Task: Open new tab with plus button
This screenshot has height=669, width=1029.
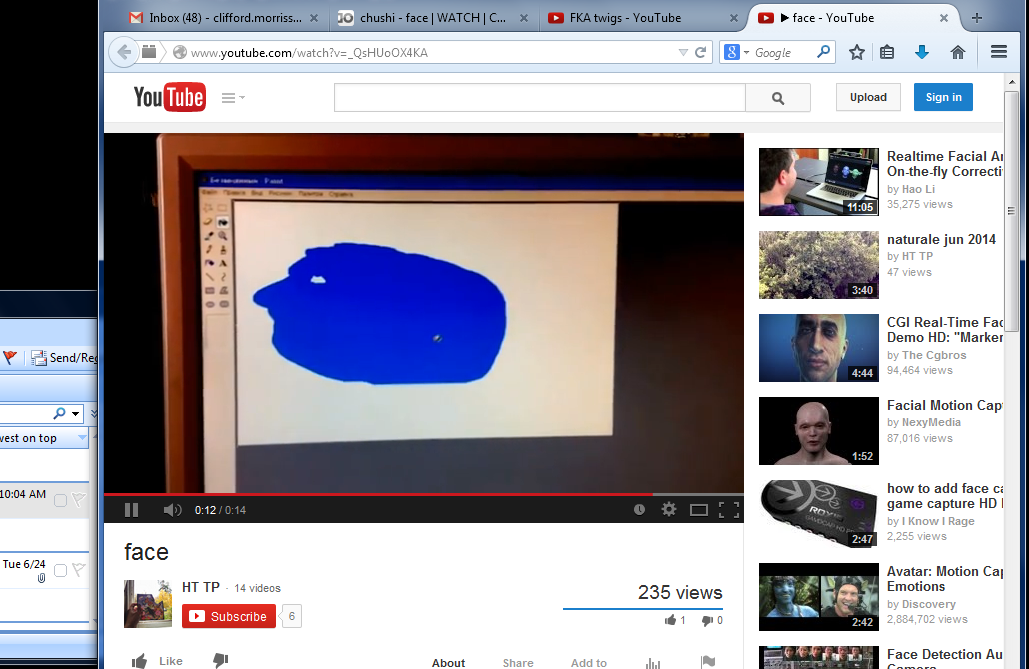Action: click(976, 18)
